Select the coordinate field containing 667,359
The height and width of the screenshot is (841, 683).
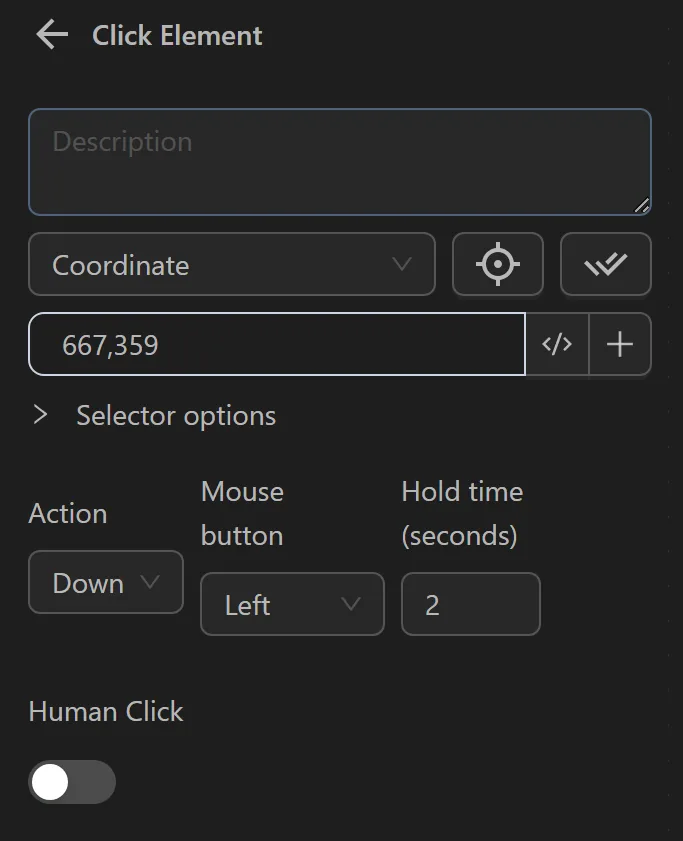tap(277, 344)
